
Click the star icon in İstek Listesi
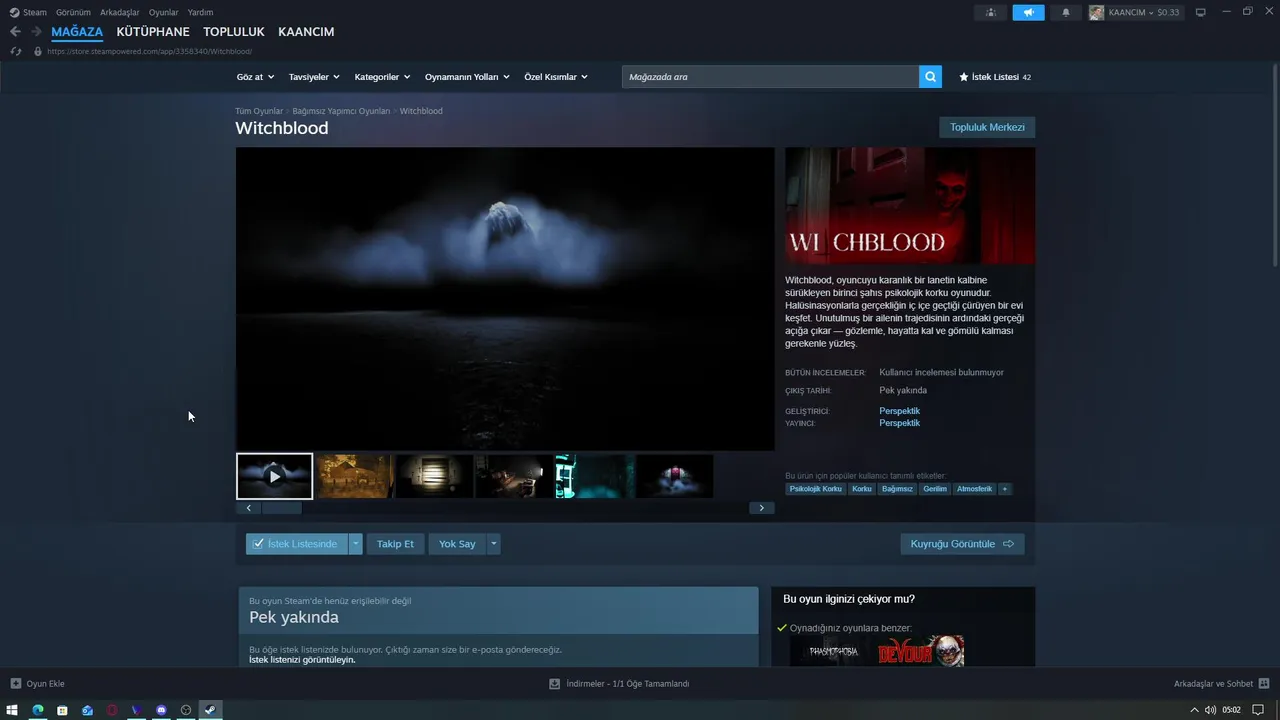(964, 77)
